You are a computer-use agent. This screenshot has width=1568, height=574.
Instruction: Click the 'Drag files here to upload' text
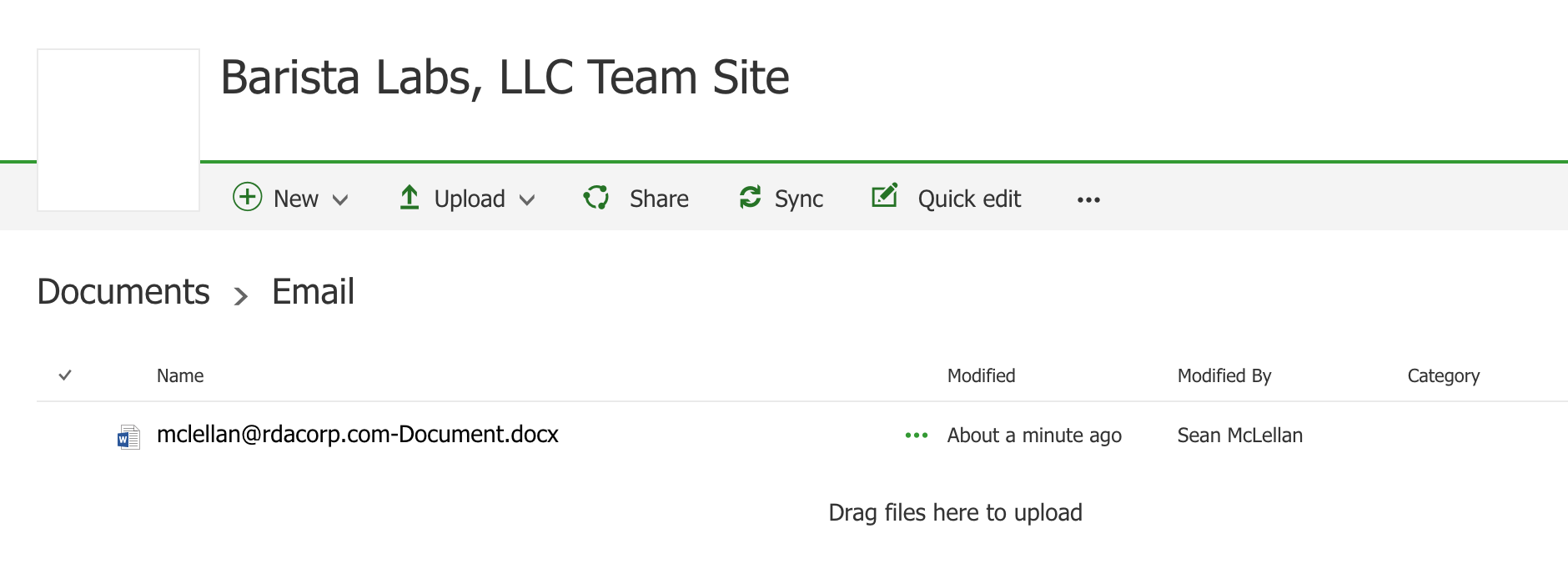pyautogui.click(x=955, y=512)
